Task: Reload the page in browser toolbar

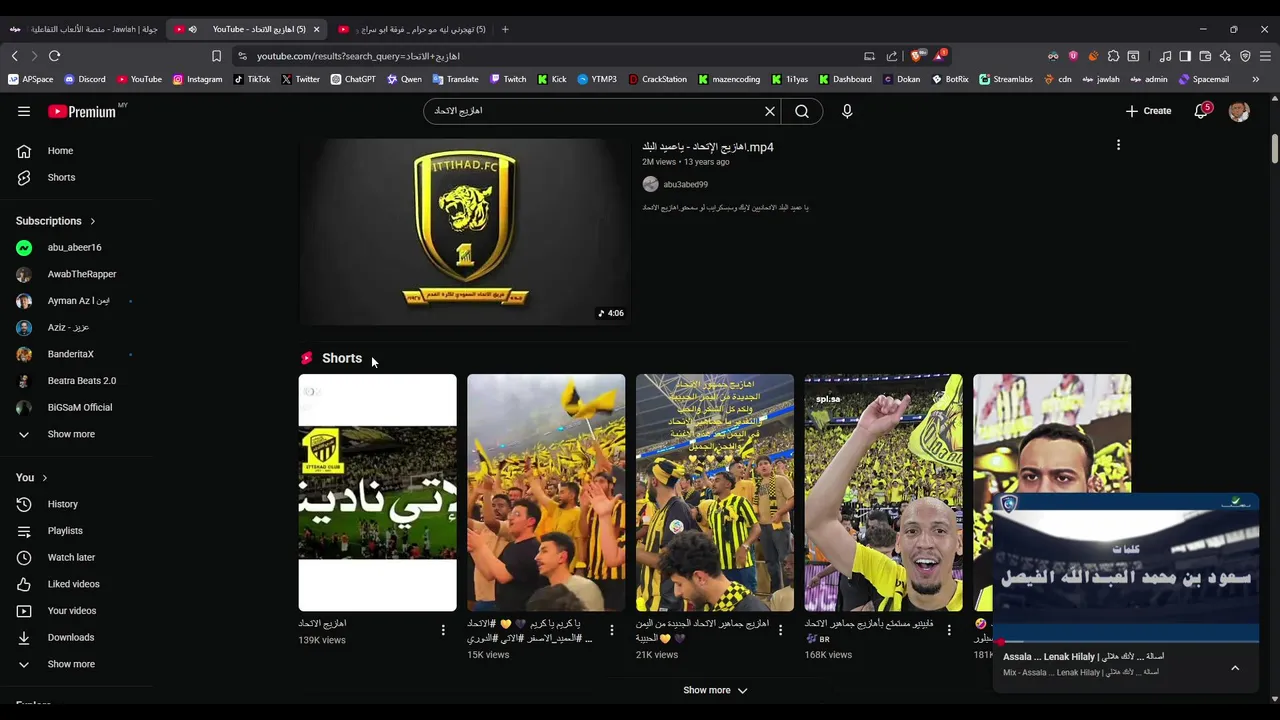Action: [55, 56]
